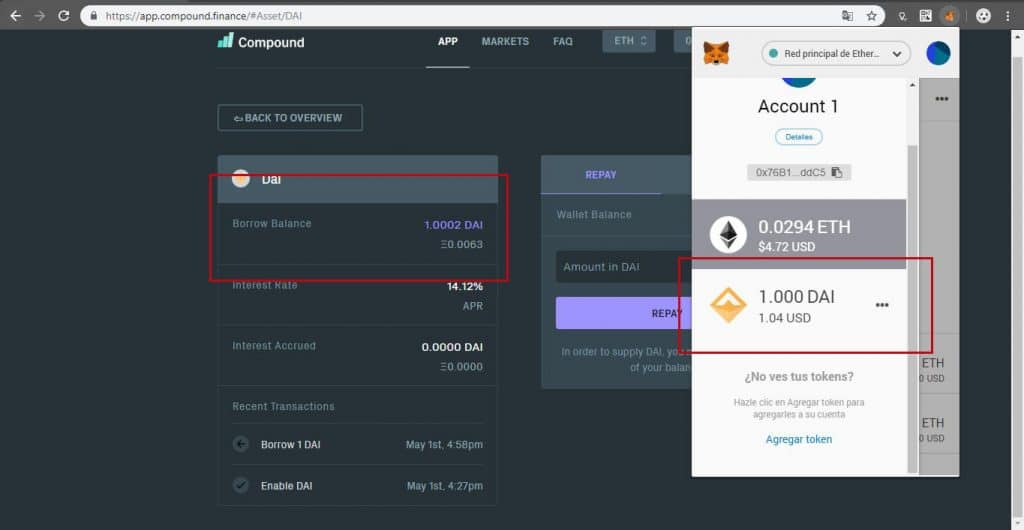Click the Detalles button
1024x530 pixels.
click(x=799, y=137)
